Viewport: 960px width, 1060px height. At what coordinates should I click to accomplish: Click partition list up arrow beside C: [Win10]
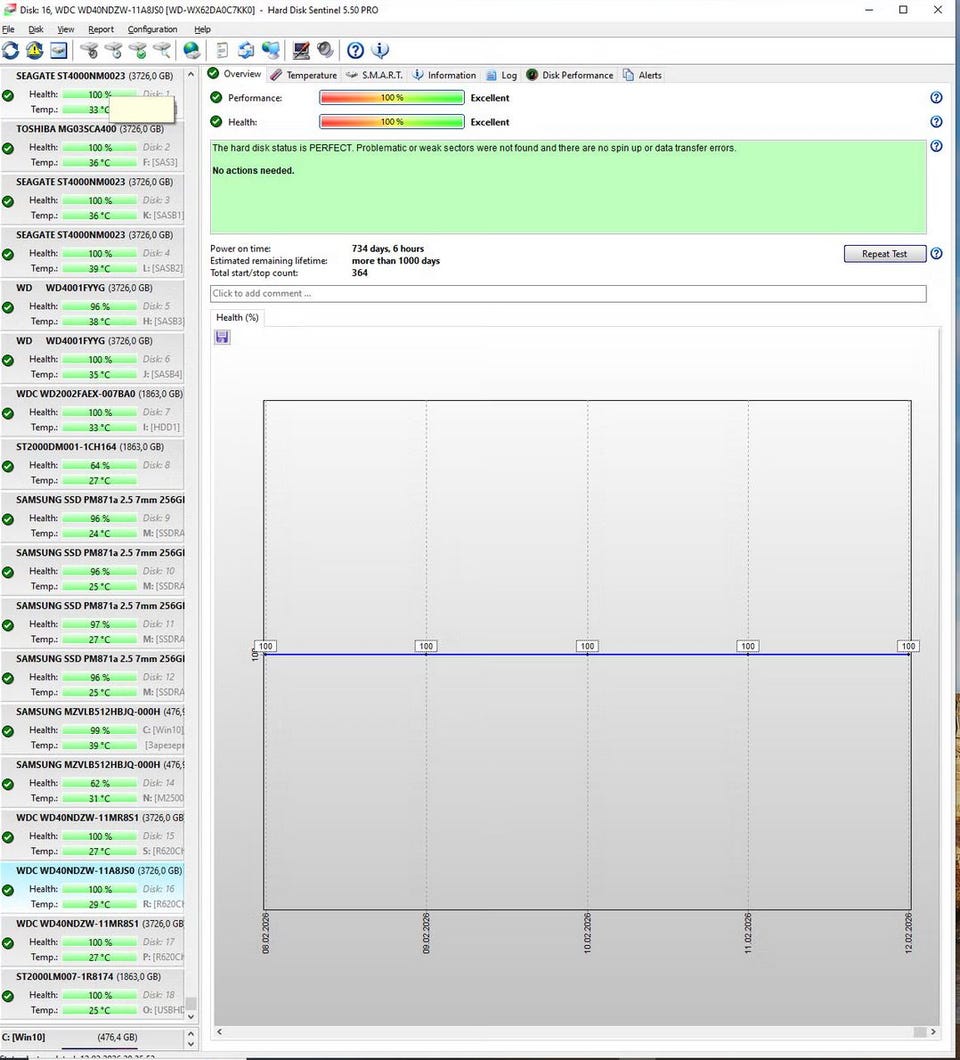pyautogui.click(x=191, y=1033)
